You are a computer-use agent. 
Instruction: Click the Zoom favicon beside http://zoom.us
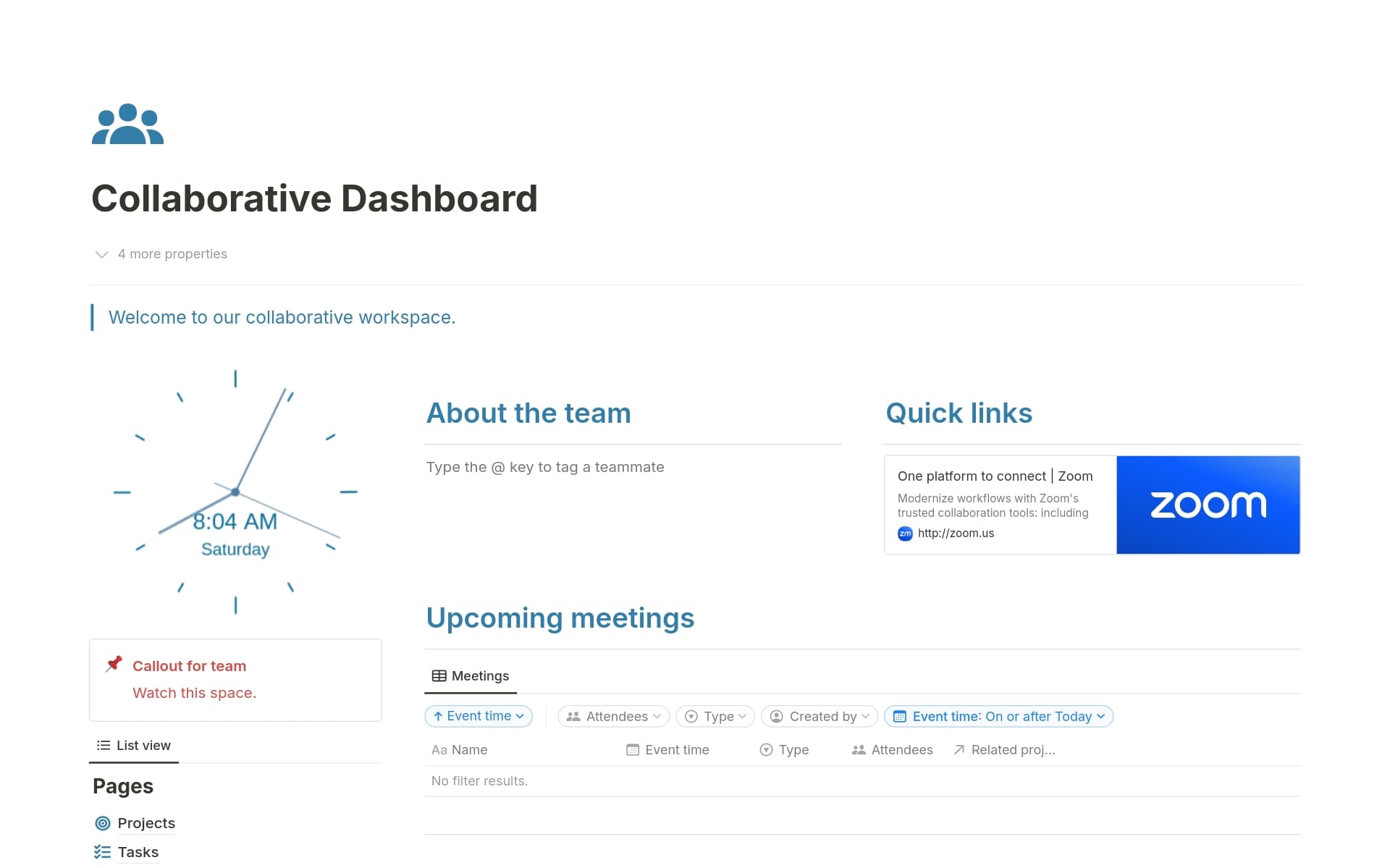click(x=905, y=534)
